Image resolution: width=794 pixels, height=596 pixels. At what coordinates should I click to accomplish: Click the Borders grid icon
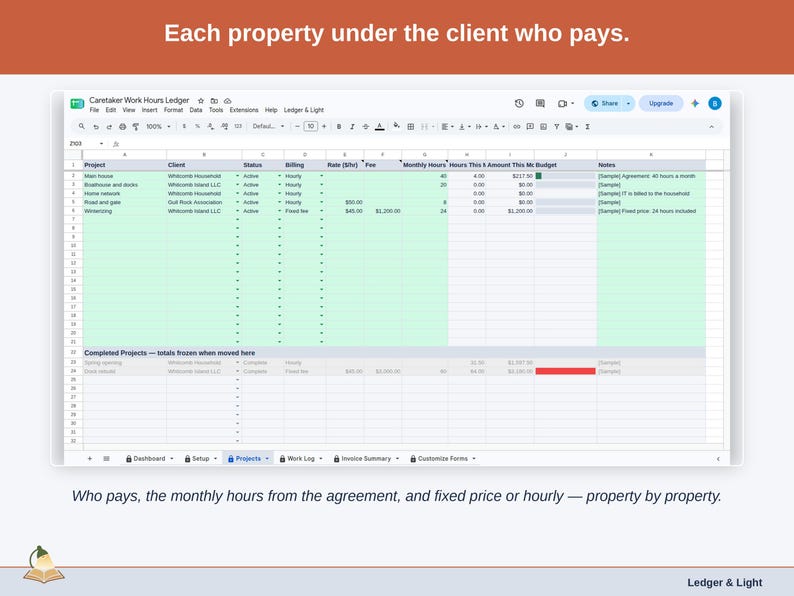coord(411,127)
